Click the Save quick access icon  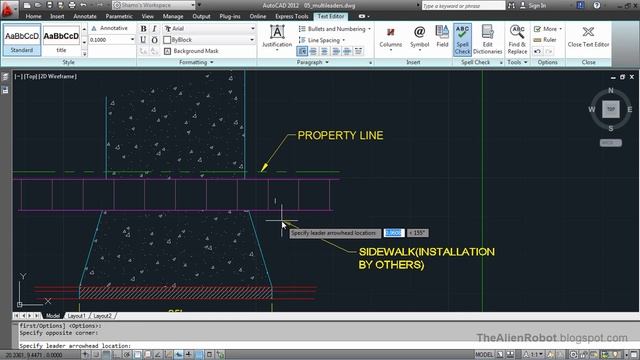coord(49,5)
